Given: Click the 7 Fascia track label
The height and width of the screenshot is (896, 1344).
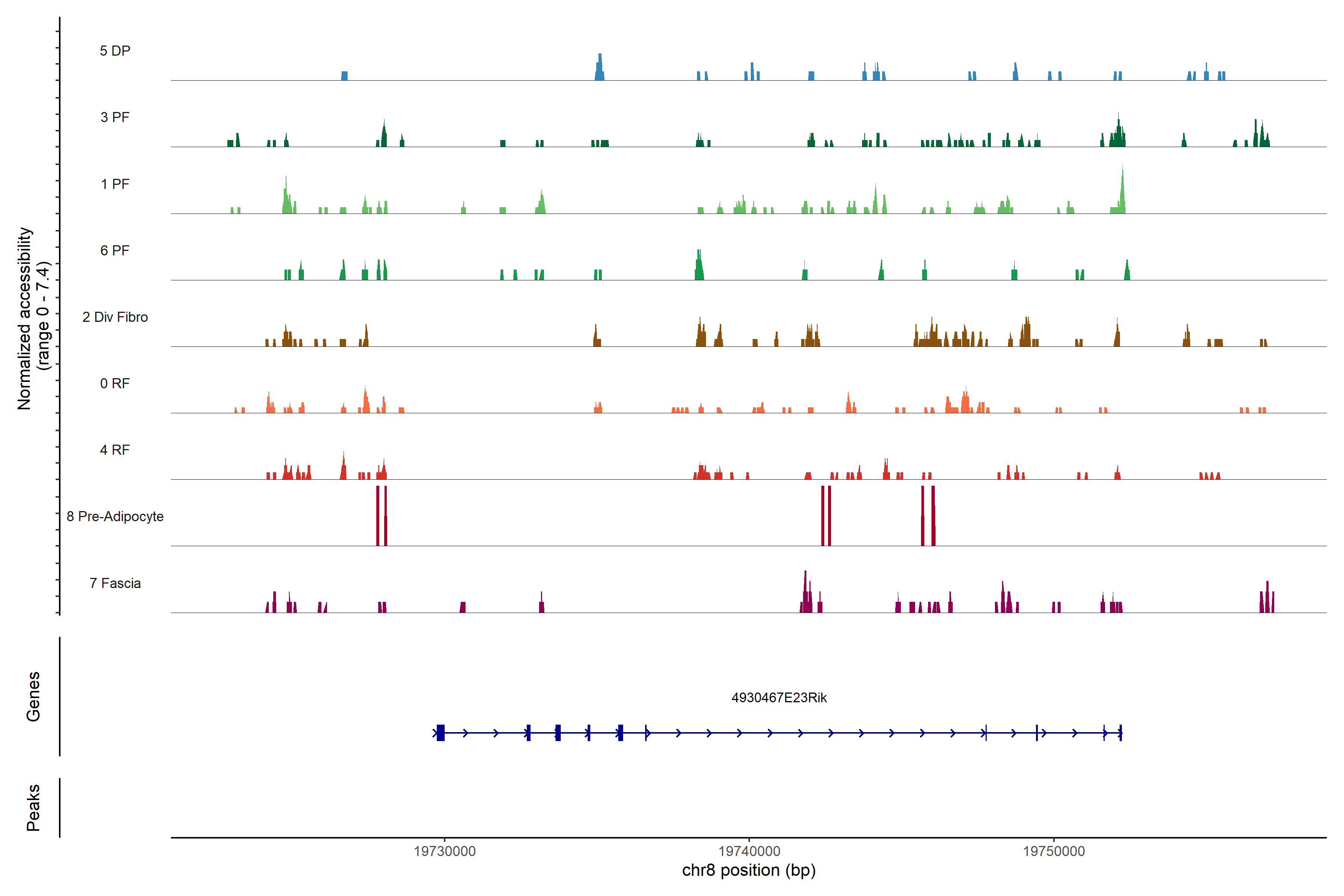Looking at the screenshot, I should click(115, 583).
